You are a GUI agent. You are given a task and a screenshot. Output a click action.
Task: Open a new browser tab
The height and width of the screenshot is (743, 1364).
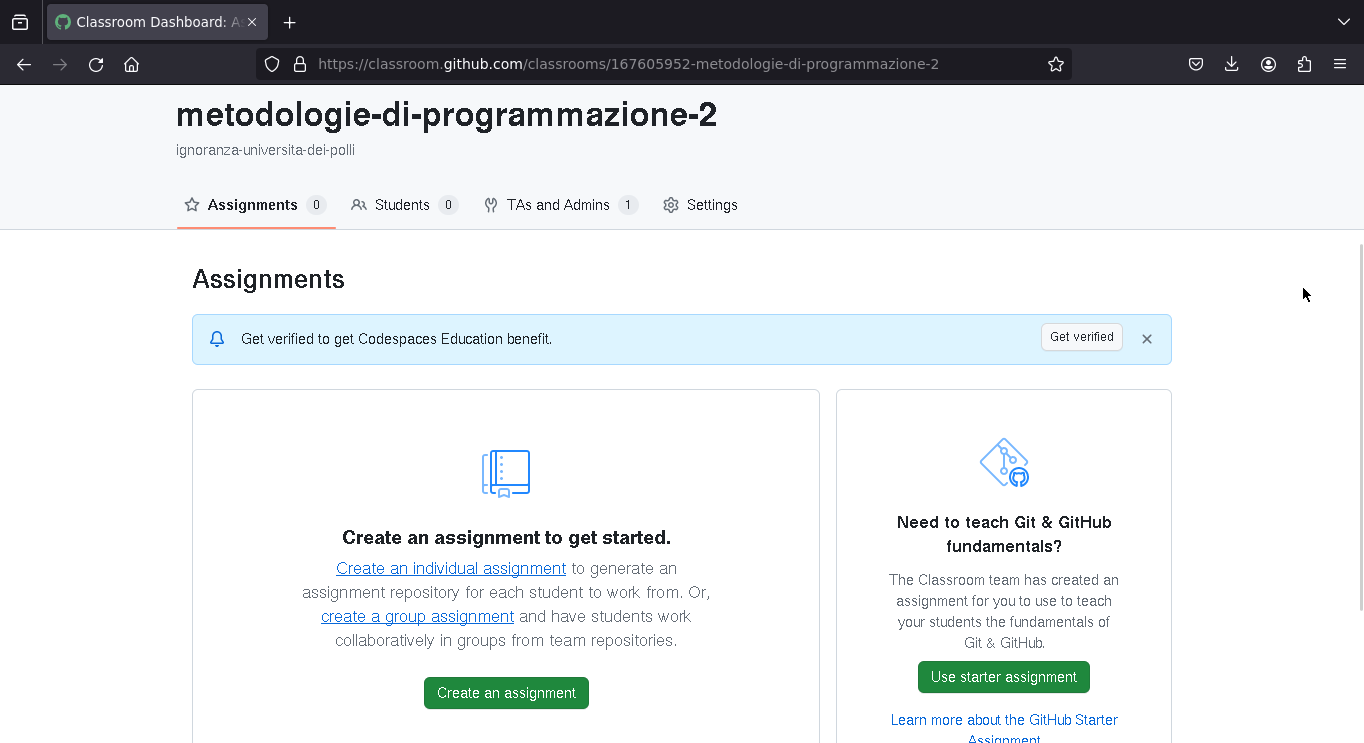[x=289, y=22]
